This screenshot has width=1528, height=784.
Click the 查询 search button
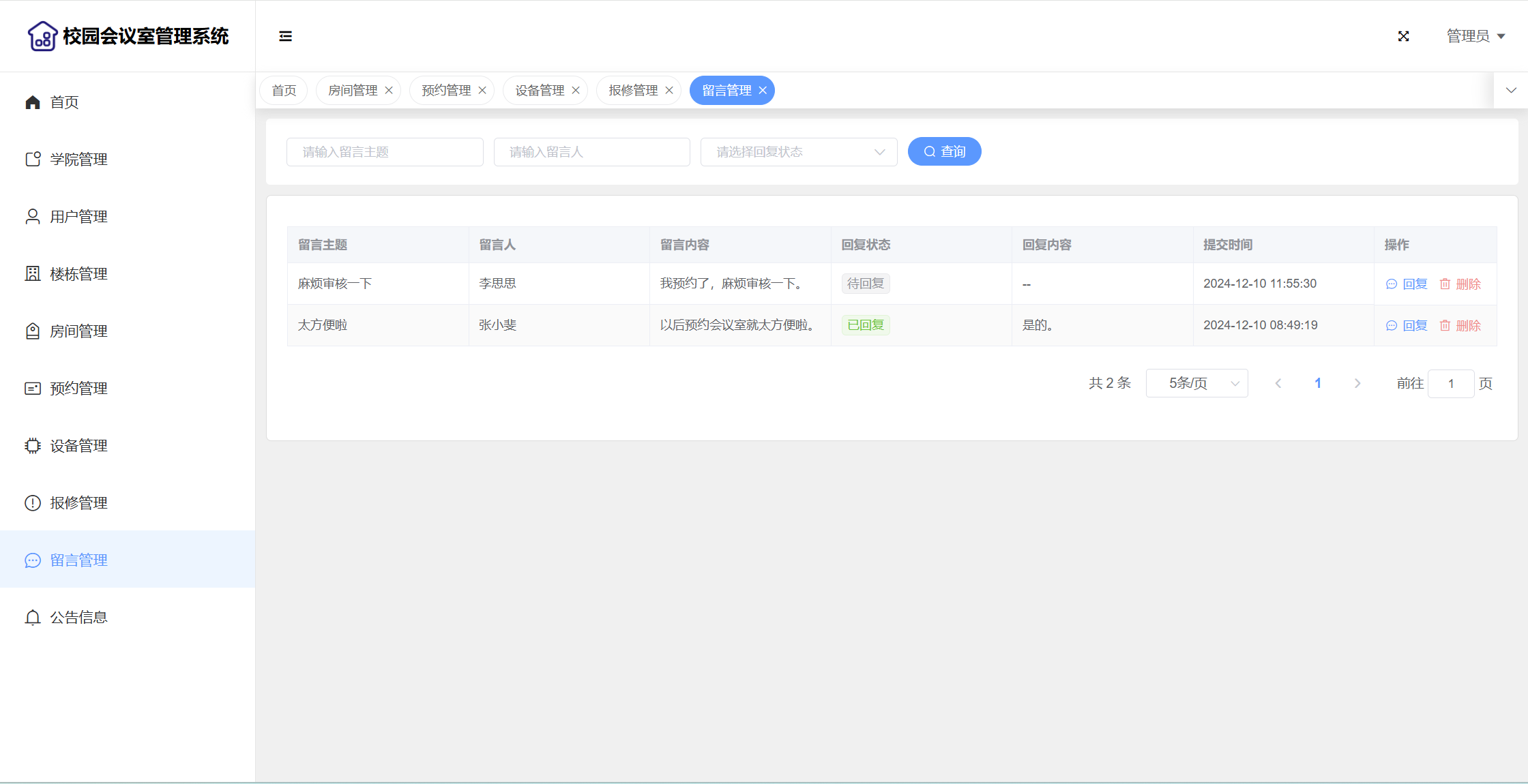(944, 152)
